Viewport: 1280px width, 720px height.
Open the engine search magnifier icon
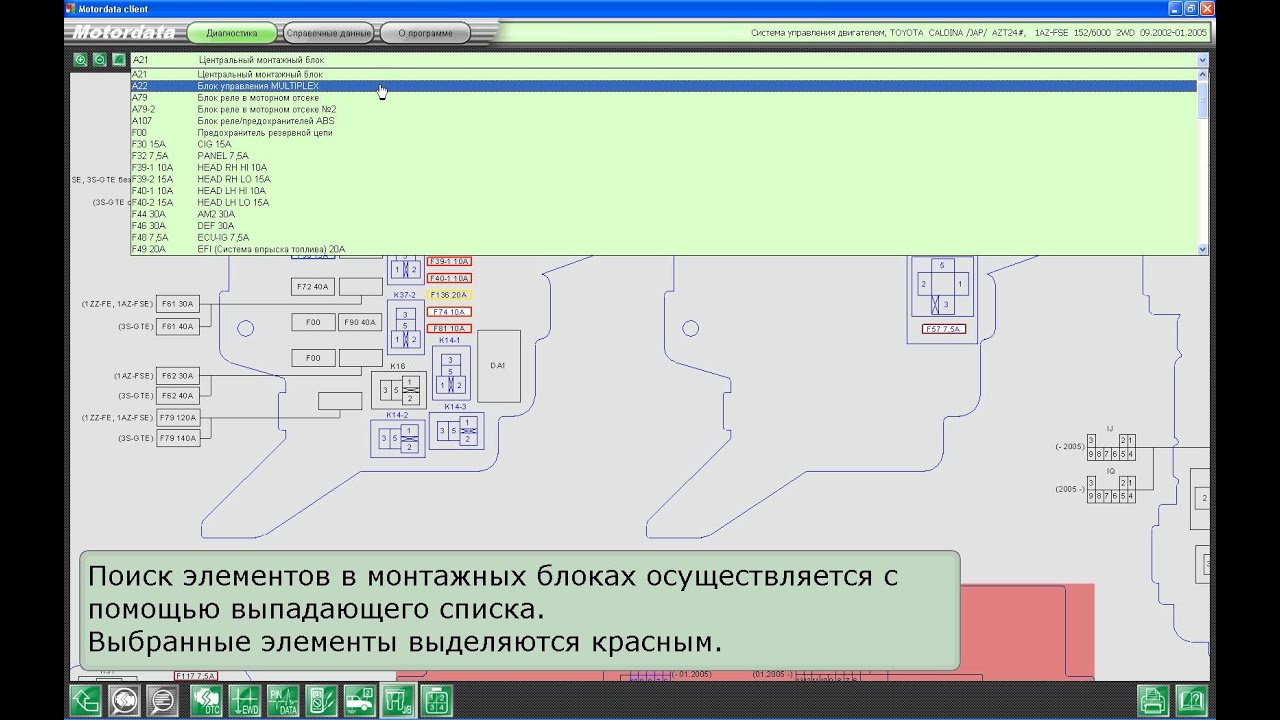pos(123,700)
